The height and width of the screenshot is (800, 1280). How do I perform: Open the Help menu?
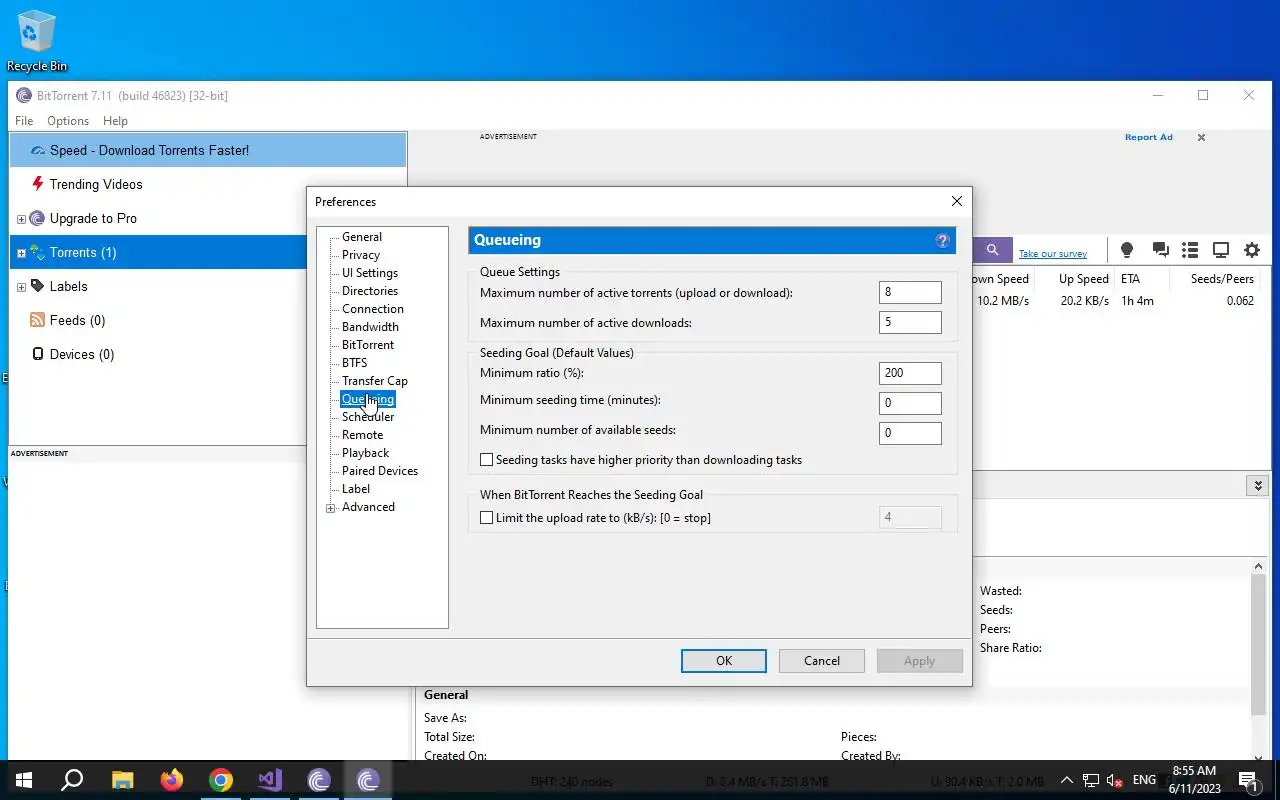click(115, 121)
